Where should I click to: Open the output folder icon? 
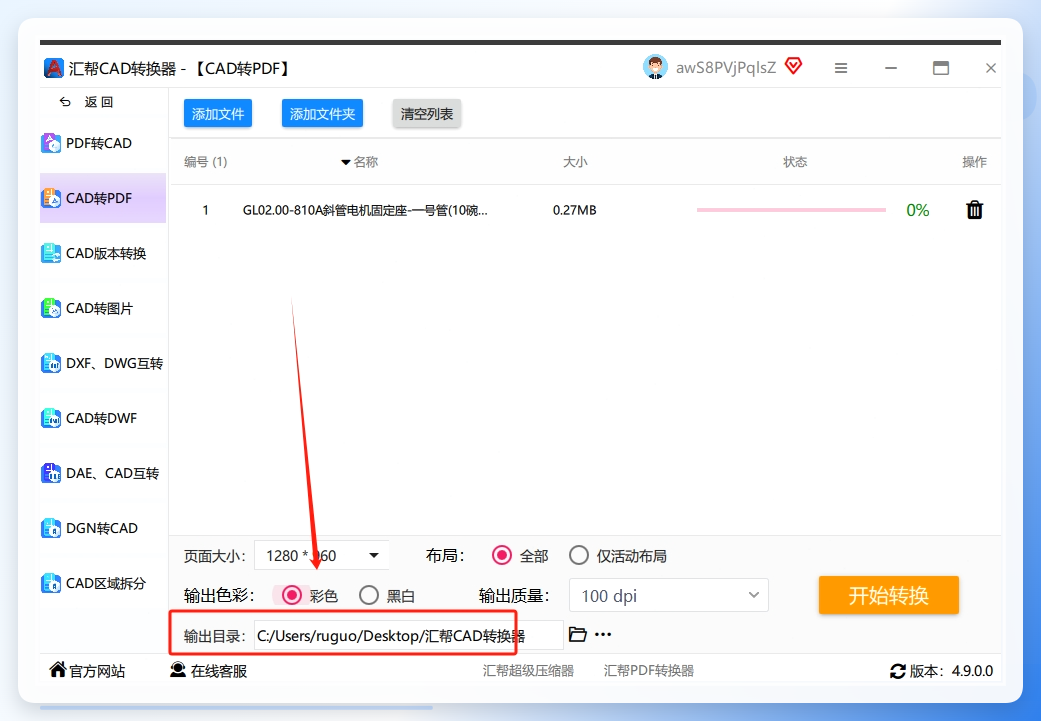coord(578,635)
